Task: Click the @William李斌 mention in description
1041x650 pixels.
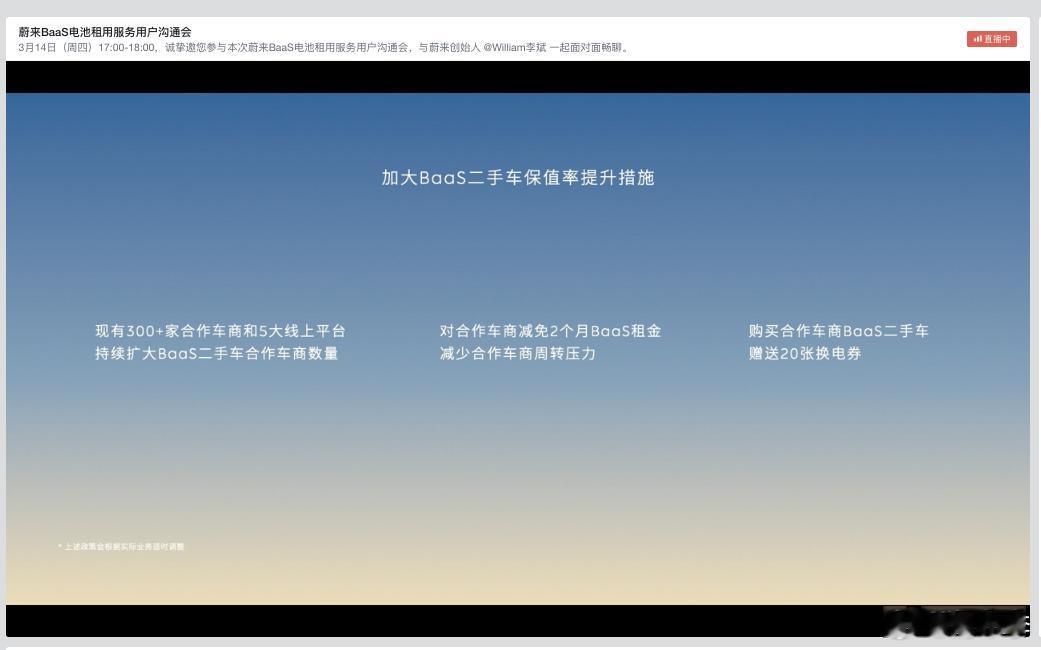Action: [515, 48]
